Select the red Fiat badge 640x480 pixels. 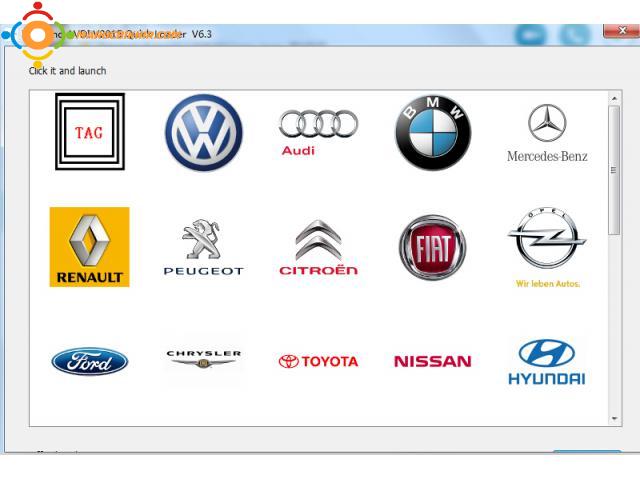433,247
